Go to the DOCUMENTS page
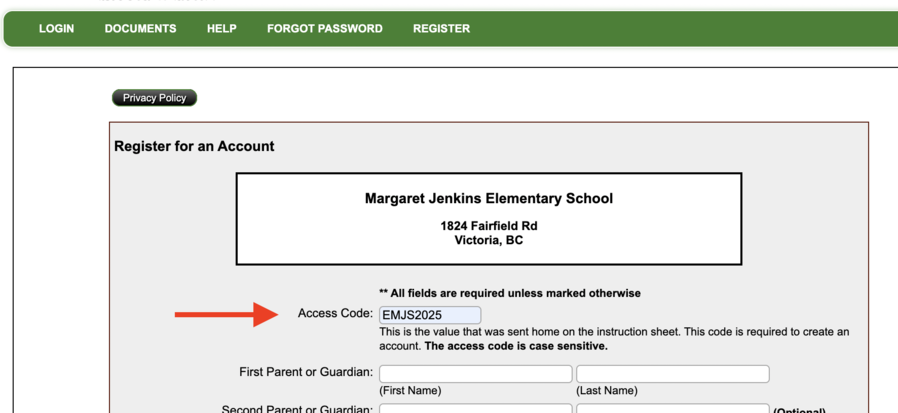 click(x=140, y=29)
